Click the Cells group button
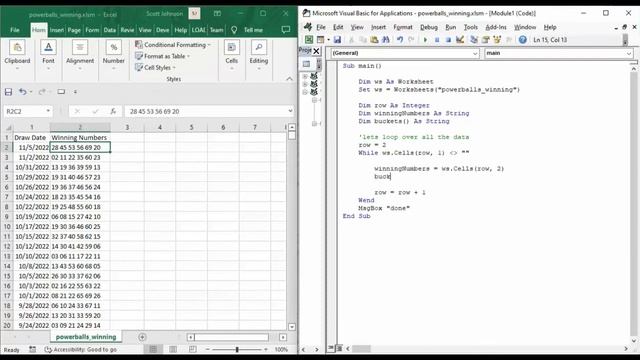This screenshot has height=360, width=640. pos(231,55)
